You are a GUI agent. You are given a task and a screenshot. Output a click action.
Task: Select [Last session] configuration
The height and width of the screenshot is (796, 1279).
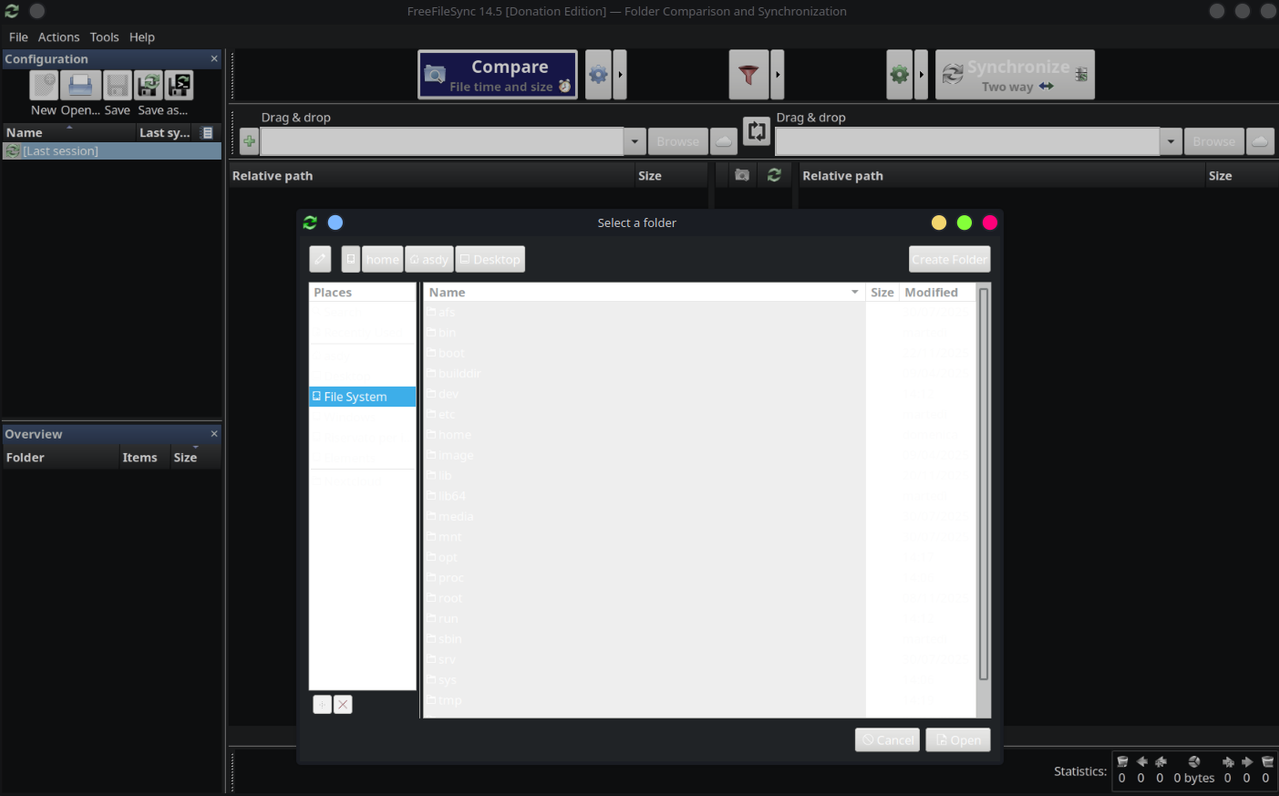pyautogui.click(x=111, y=151)
